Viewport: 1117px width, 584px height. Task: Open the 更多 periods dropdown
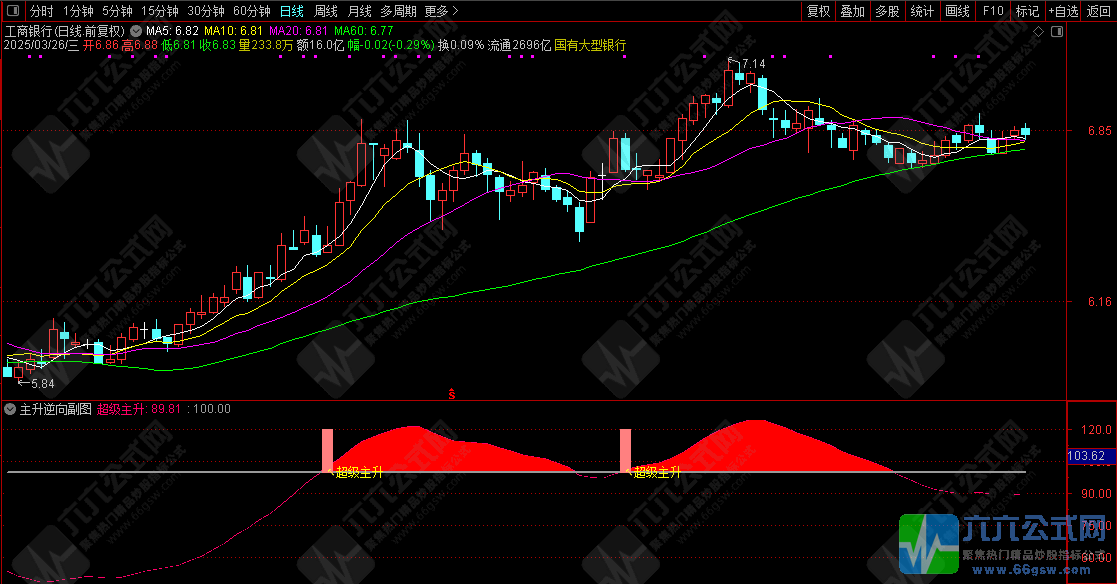coord(441,12)
